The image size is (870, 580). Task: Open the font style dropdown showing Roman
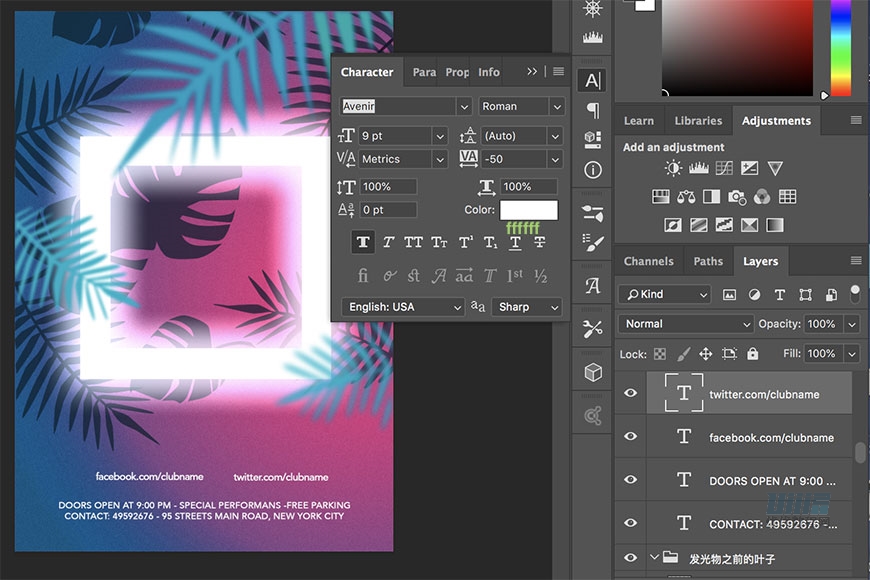point(521,106)
